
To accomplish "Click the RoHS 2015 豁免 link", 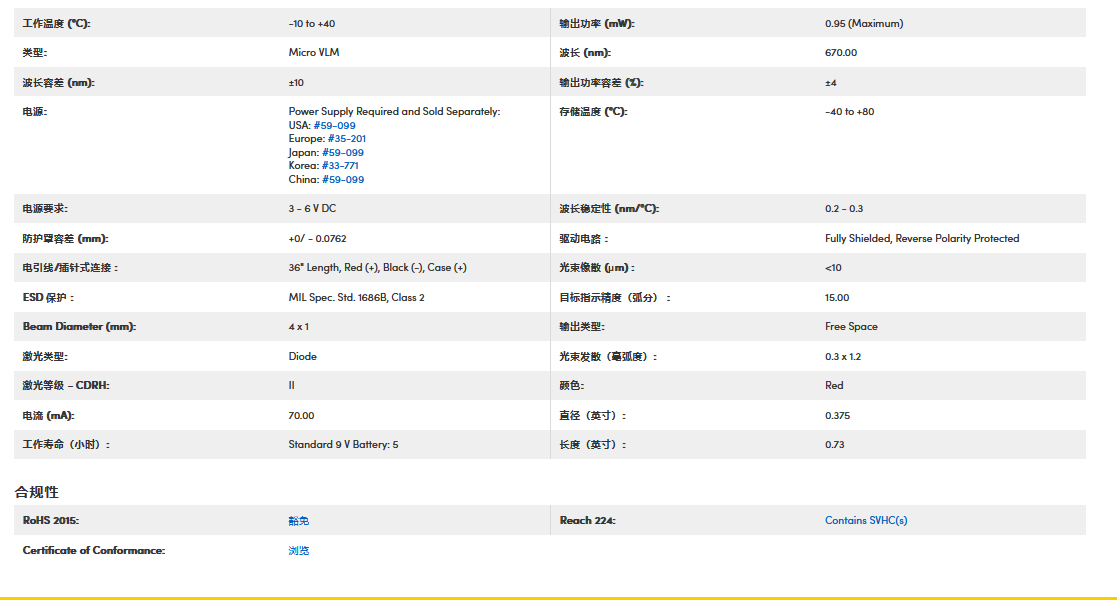I will 298,521.
